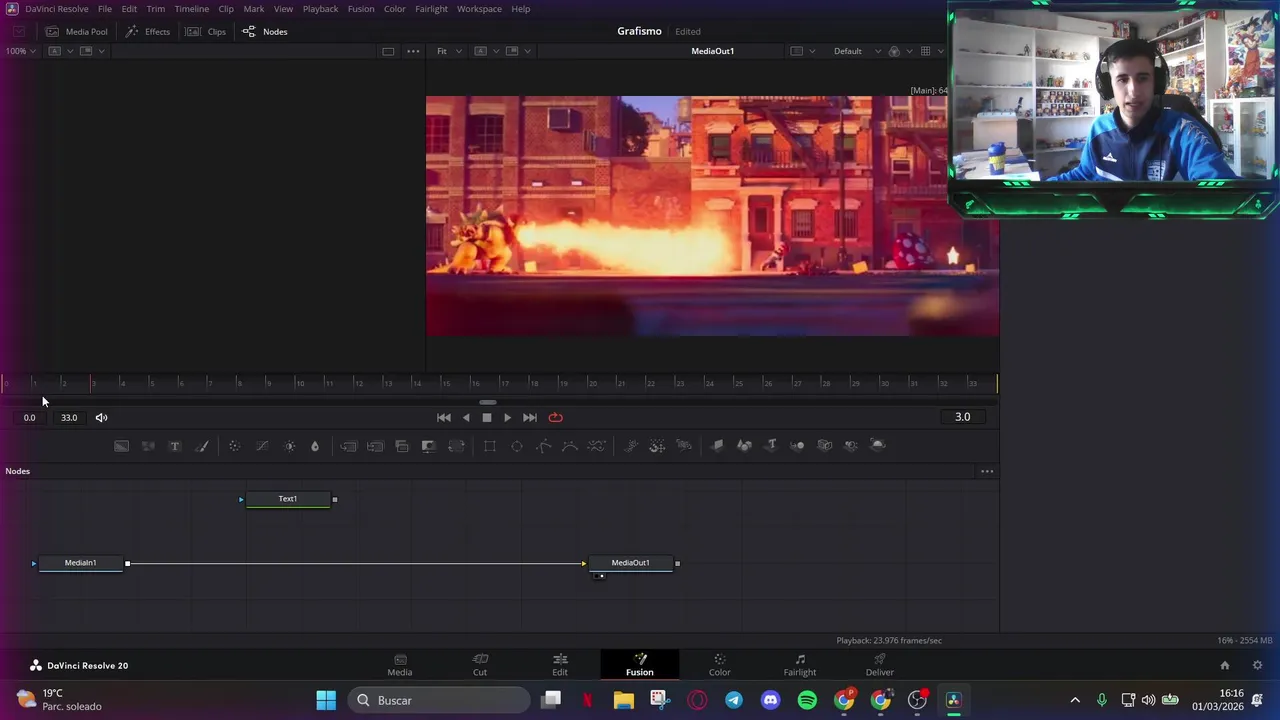The width and height of the screenshot is (1280, 720).
Task: Add a Color Corrector node from the toolbar
Action: click(234, 446)
